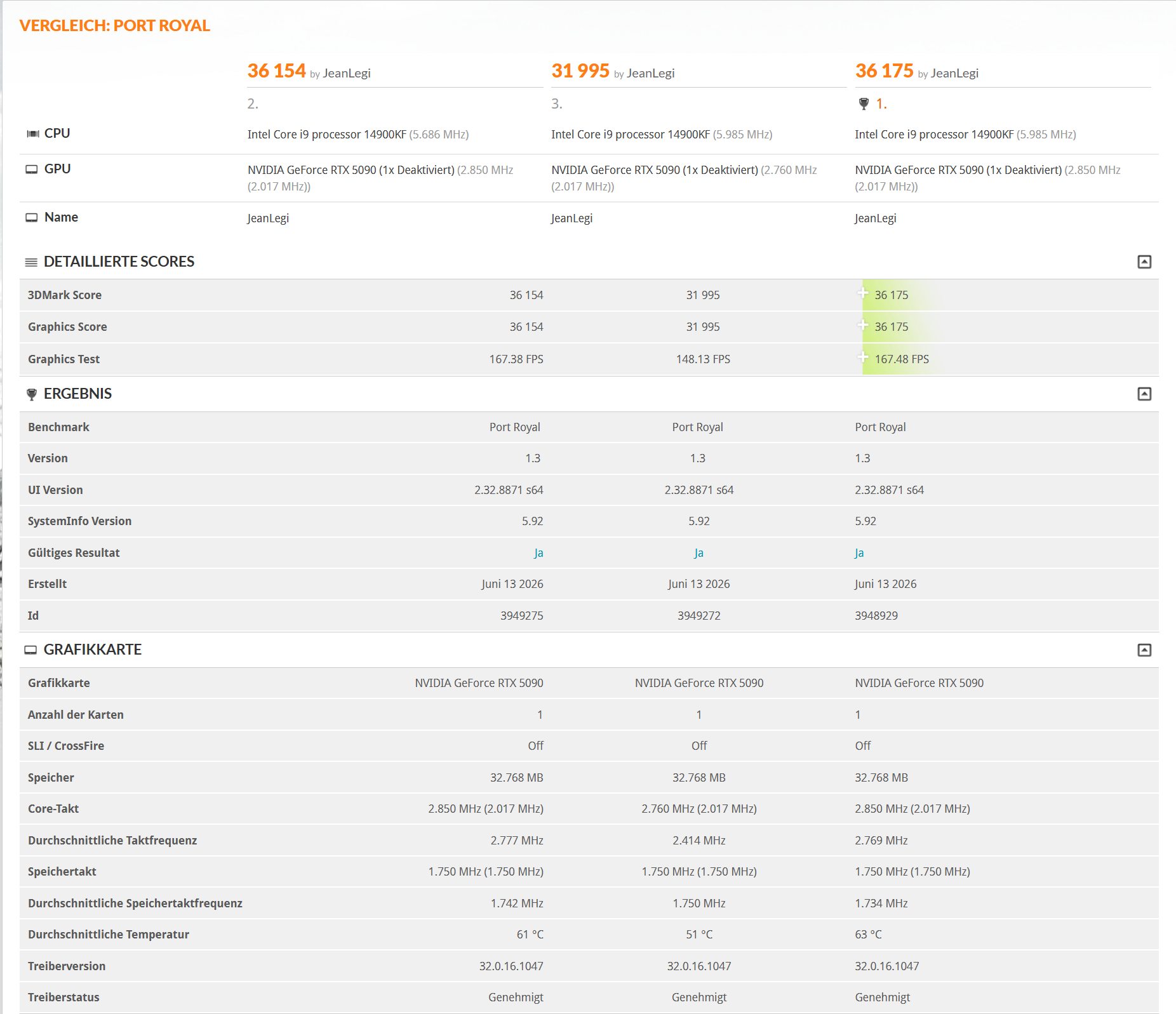Screen dimensions: 1176x1014
Task: Click plus icon beside 3DMark Score 36 175
Action: point(863,292)
